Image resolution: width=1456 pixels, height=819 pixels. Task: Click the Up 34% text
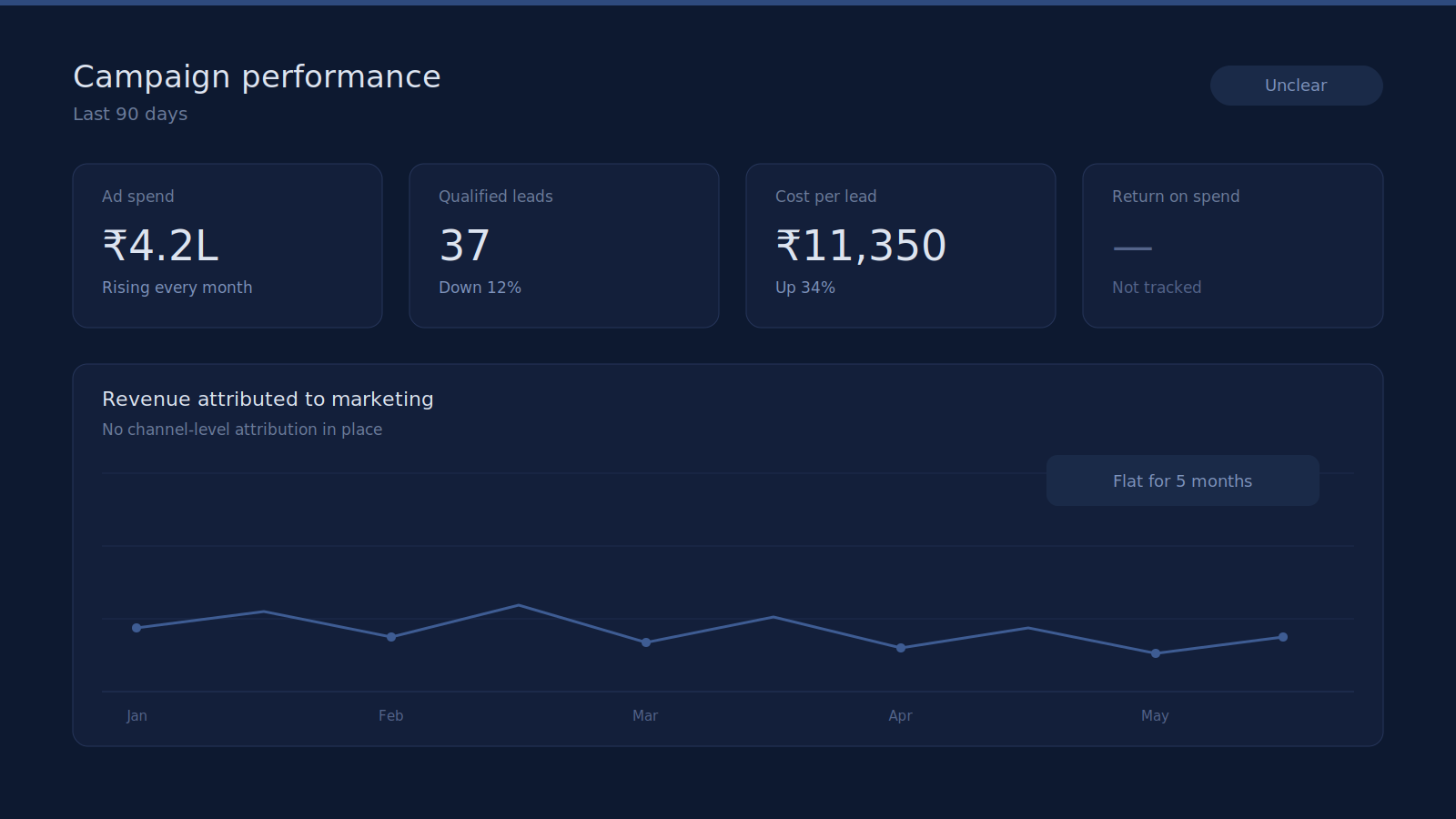click(x=805, y=288)
